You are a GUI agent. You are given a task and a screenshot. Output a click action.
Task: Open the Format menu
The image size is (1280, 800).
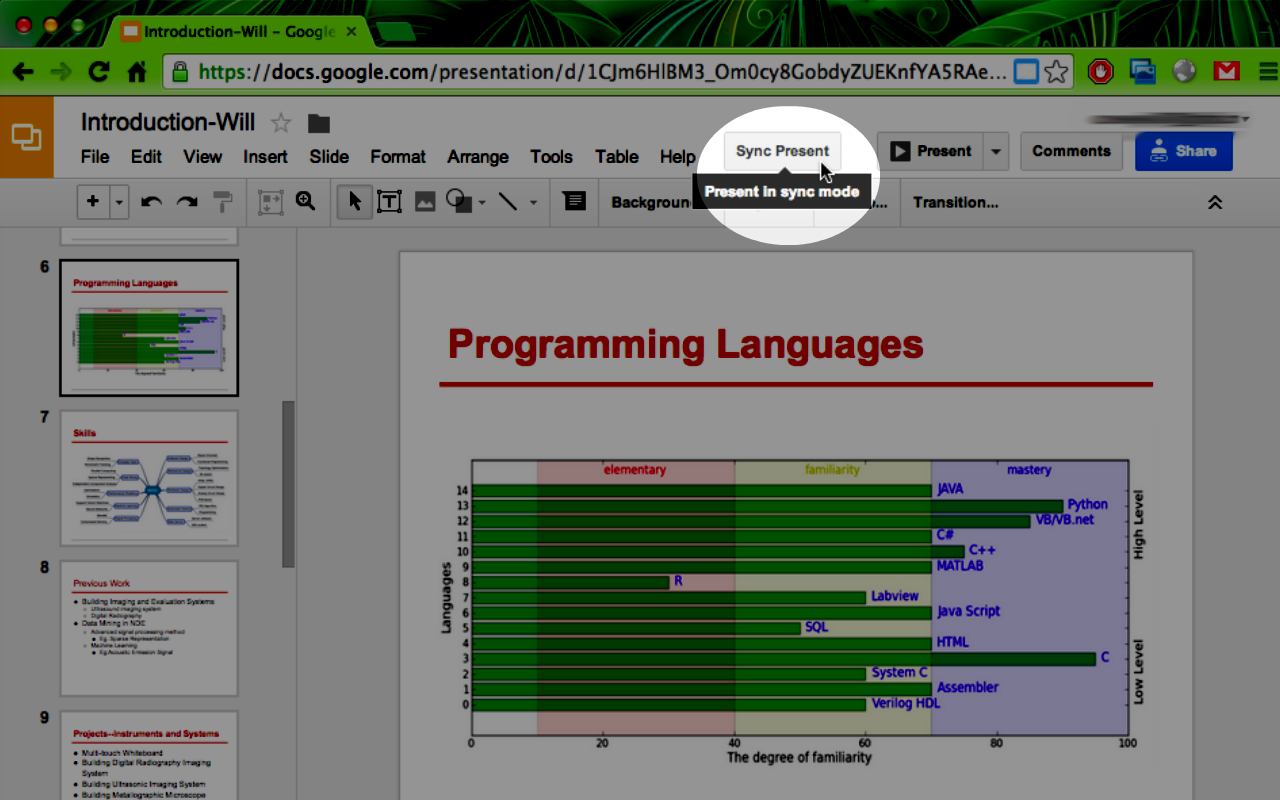(398, 157)
